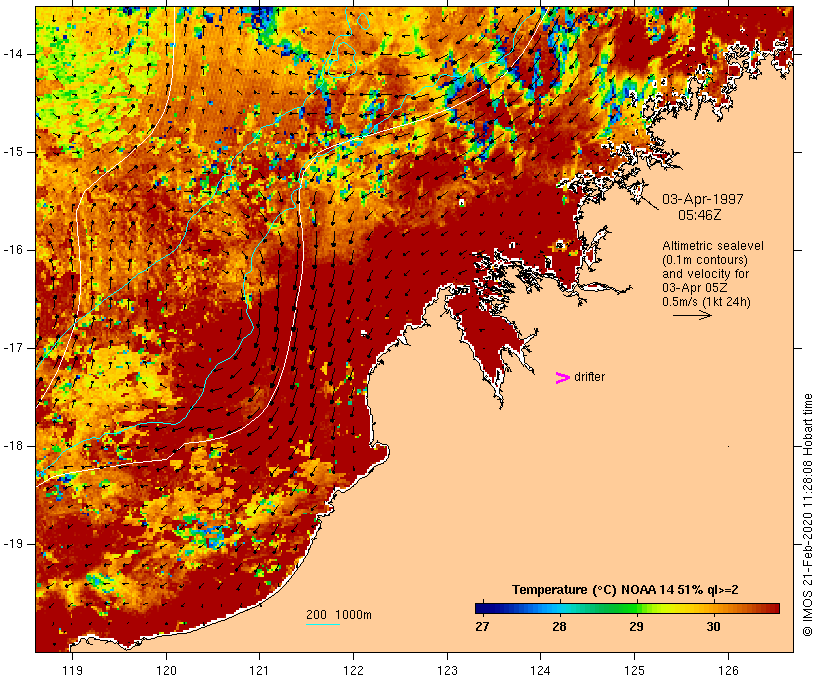
Task: Click the 'Altimetric sealevel' caption line
Action: 713,246
